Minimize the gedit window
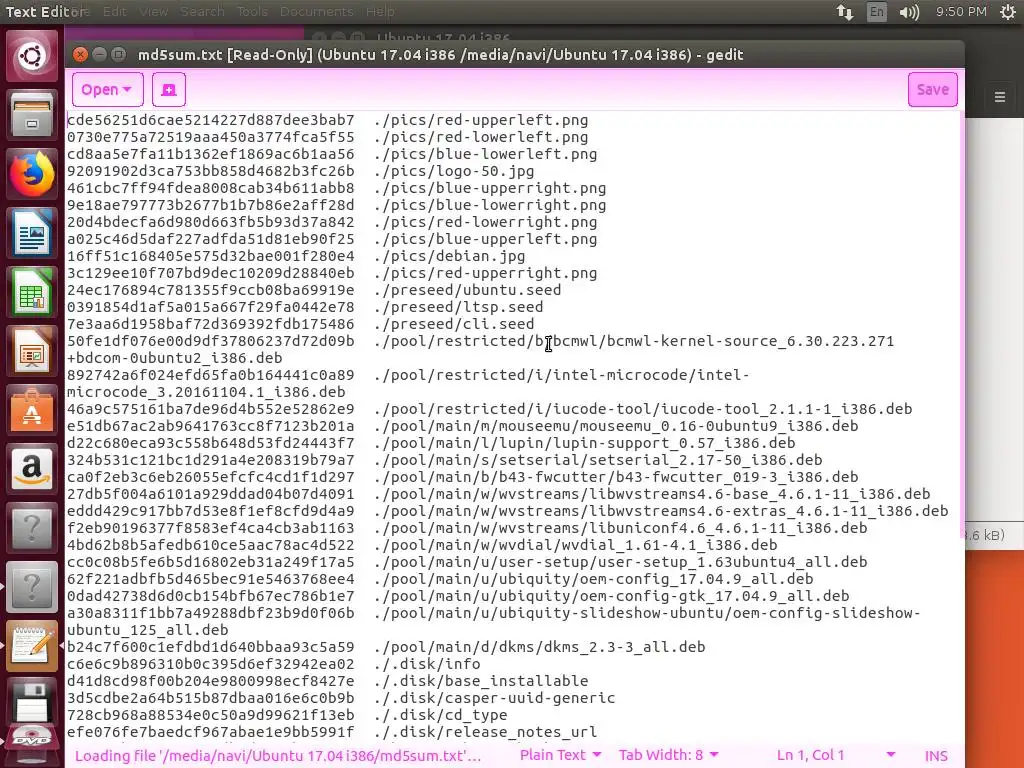Image resolution: width=1024 pixels, height=768 pixels. [x=99, y=54]
